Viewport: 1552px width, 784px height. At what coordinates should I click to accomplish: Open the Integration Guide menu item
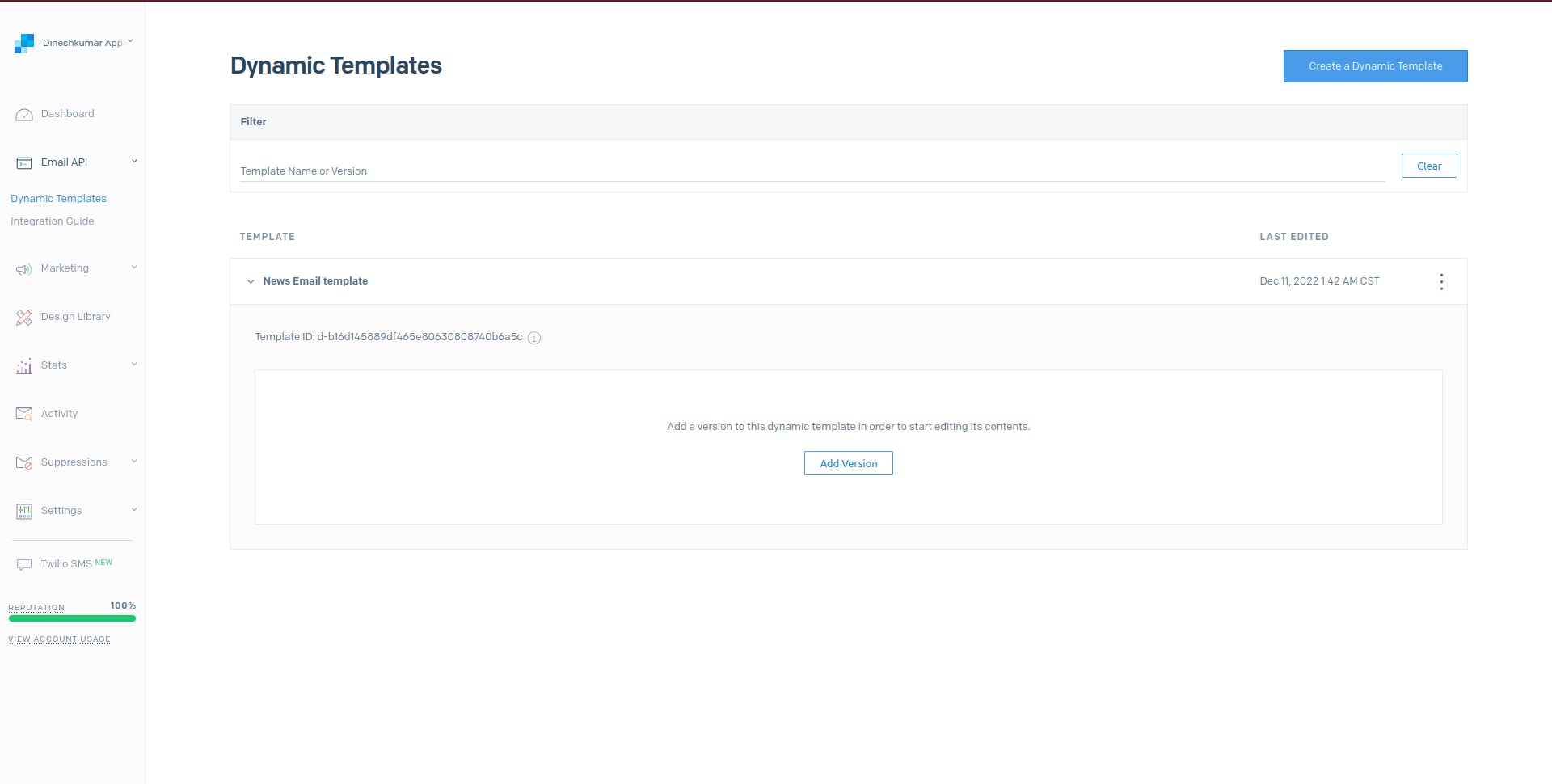53,221
